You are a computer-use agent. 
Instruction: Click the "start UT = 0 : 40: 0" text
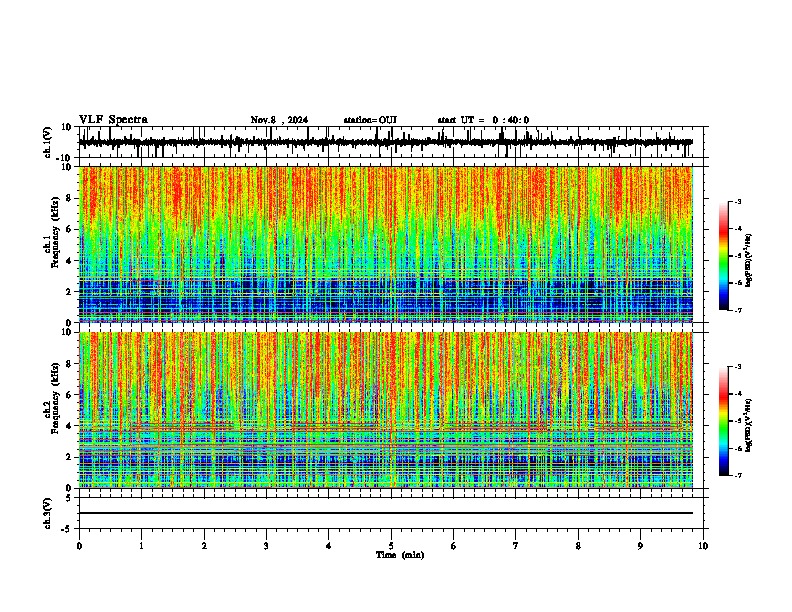483,120
